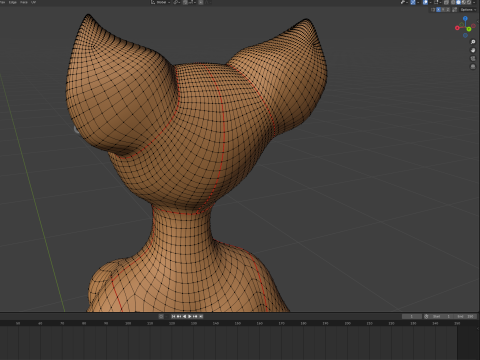Open the snapping options dropdown
480x360 pixels.
[192, 2]
